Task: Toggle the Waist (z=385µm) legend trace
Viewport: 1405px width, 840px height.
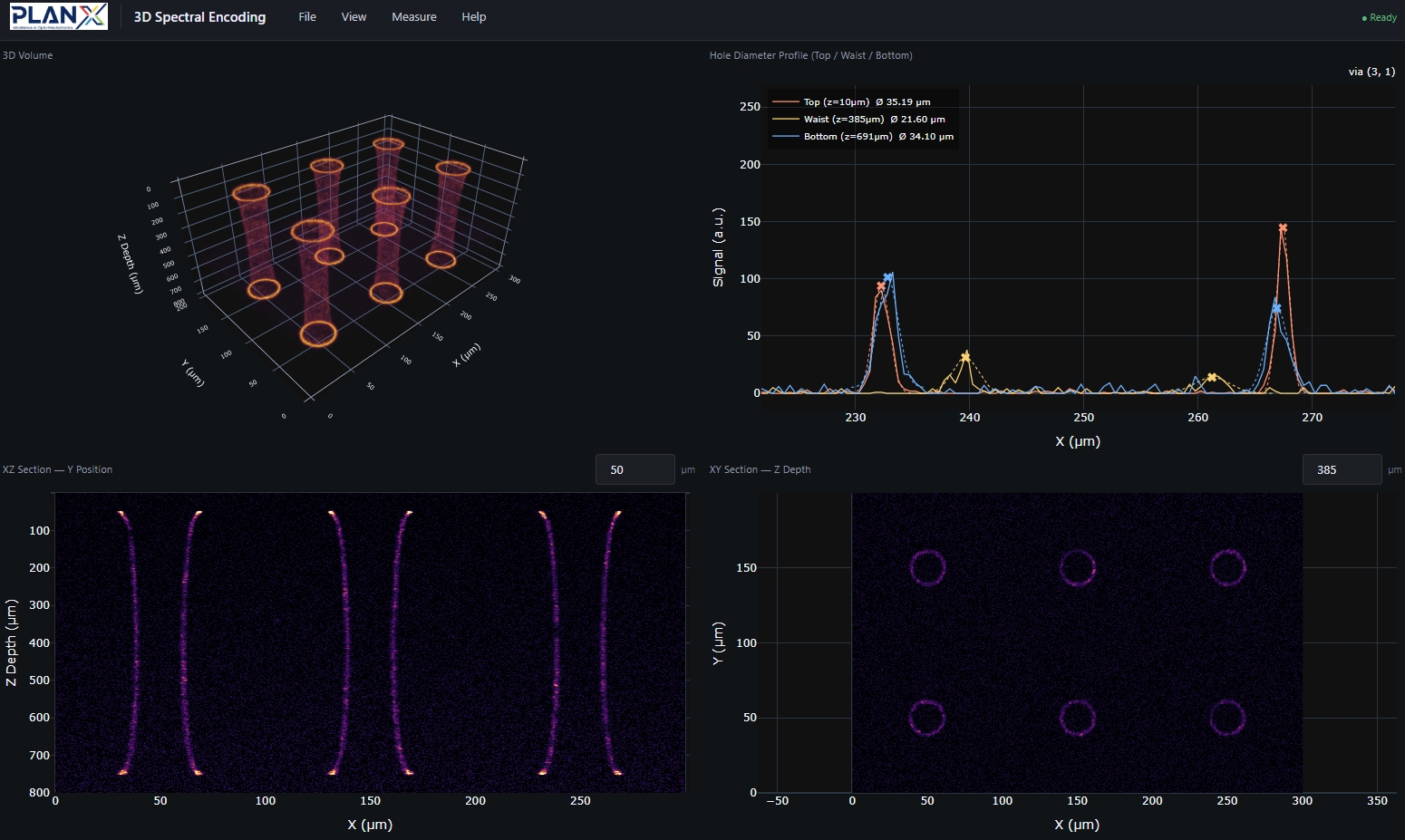Action: click(858, 119)
